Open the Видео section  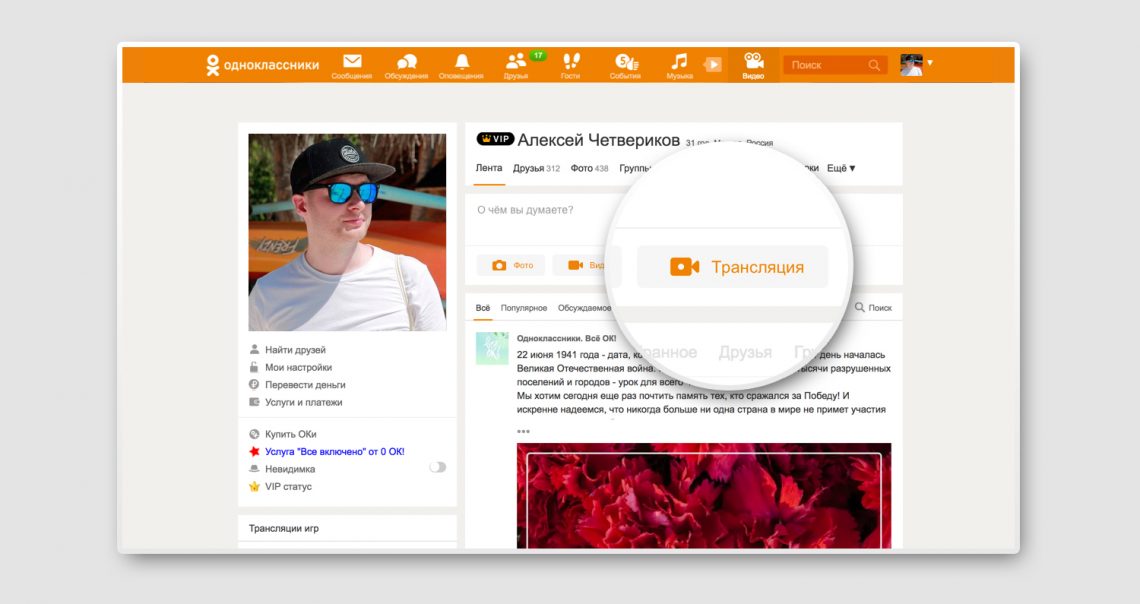(x=753, y=64)
